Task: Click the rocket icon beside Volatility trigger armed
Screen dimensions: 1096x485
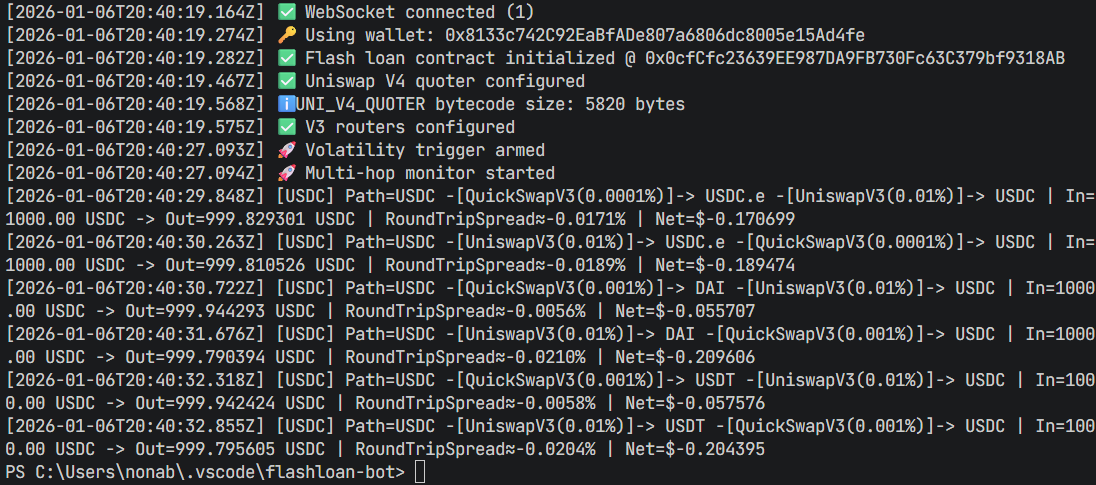Action: (x=286, y=151)
